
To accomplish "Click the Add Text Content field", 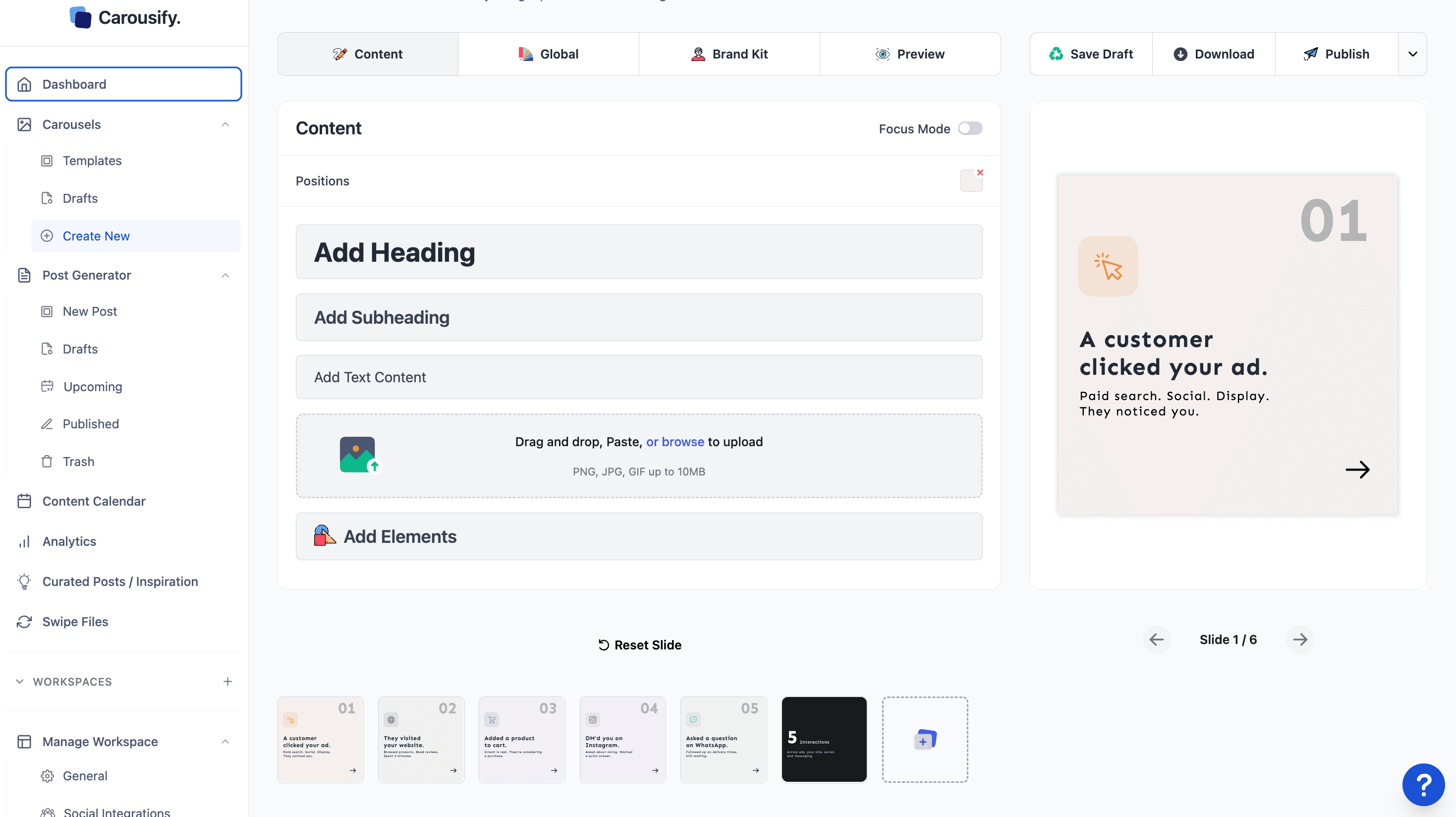I will tap(639, 377).
